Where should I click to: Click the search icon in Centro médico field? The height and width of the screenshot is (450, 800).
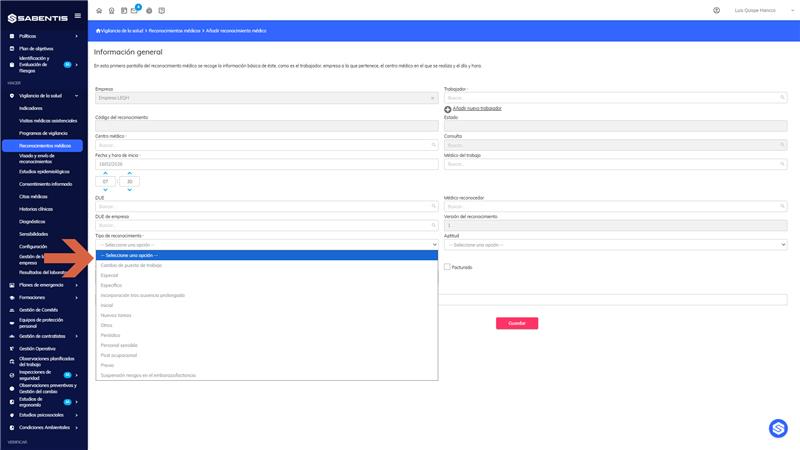tap(434, 145)
